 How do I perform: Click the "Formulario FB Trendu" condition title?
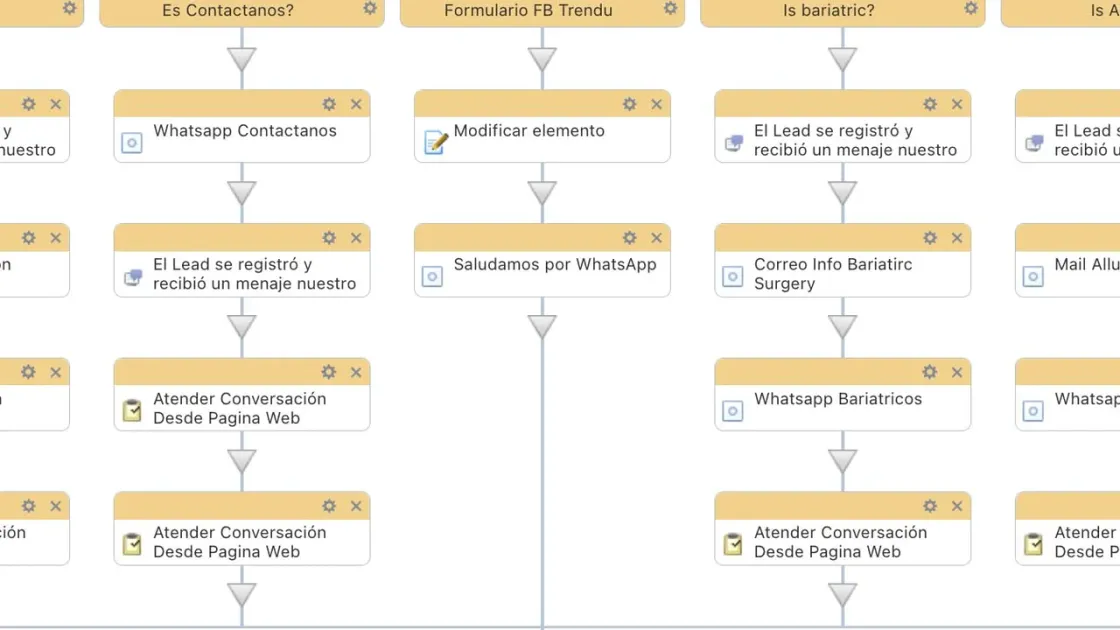click(529, 11)
